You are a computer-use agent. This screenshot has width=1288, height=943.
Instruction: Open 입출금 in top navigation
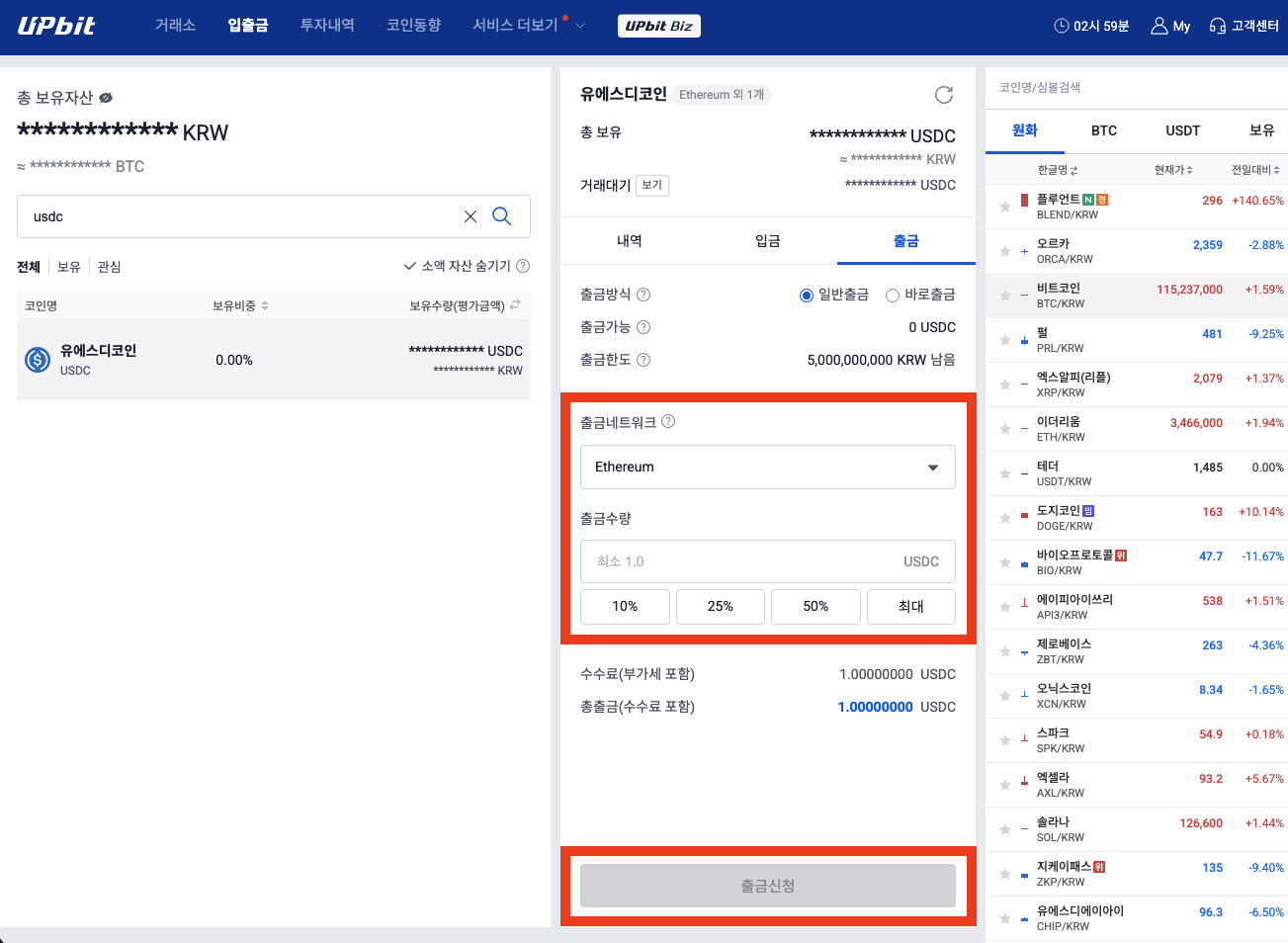pyautogui.click(x=248, y=25)
